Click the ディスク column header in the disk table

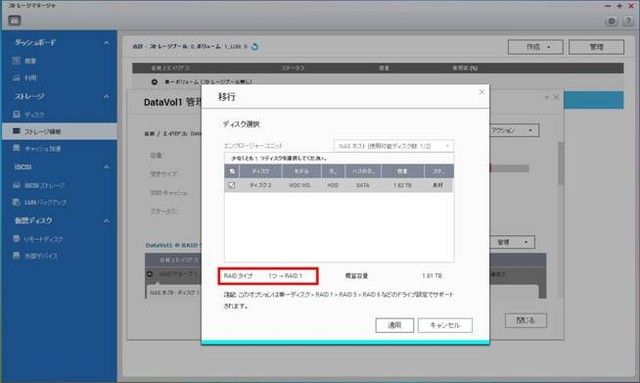click(x=260, y=171)
